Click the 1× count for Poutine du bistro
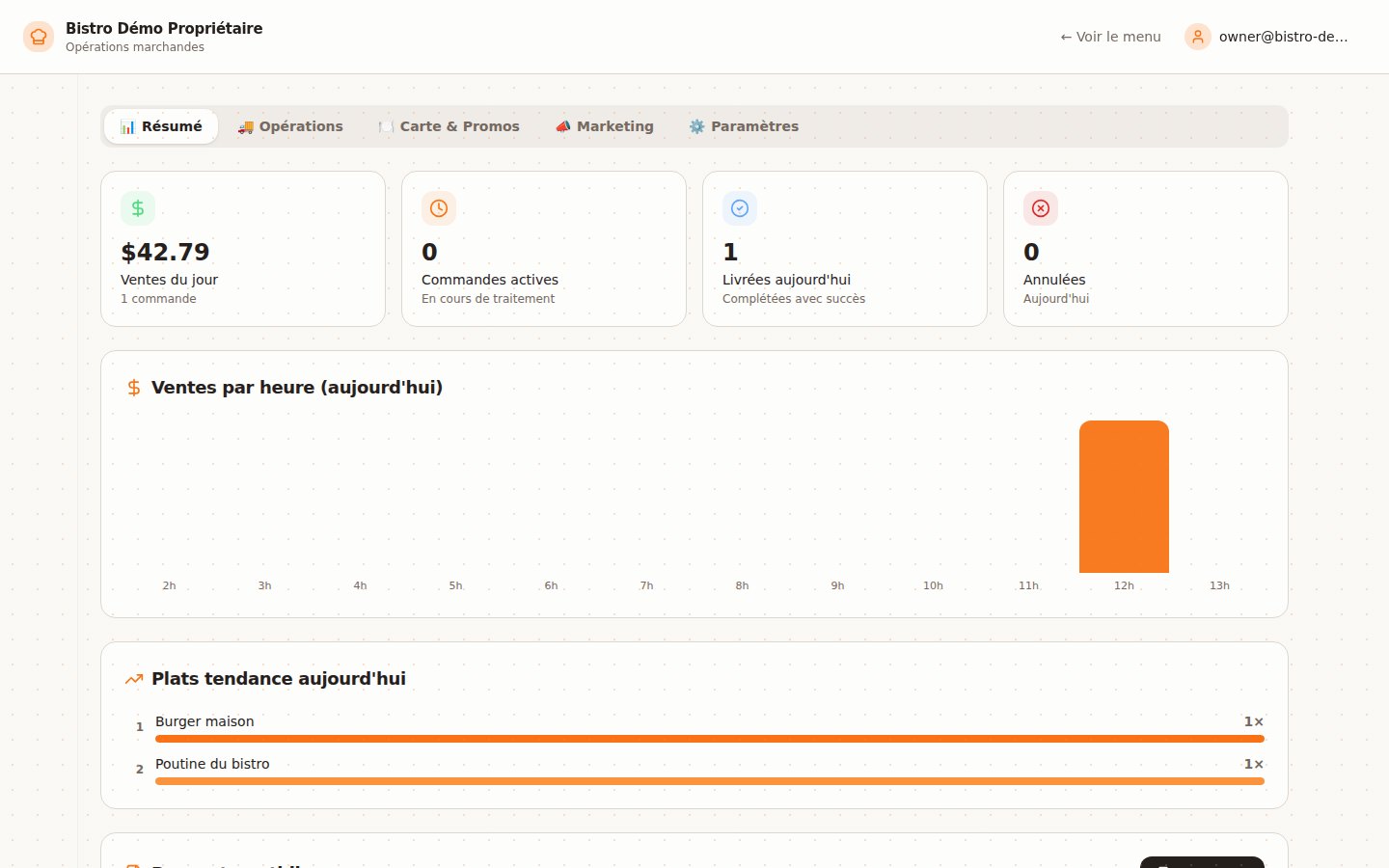The width and height of the screenshot is (1389, 868). point(1253,764)
